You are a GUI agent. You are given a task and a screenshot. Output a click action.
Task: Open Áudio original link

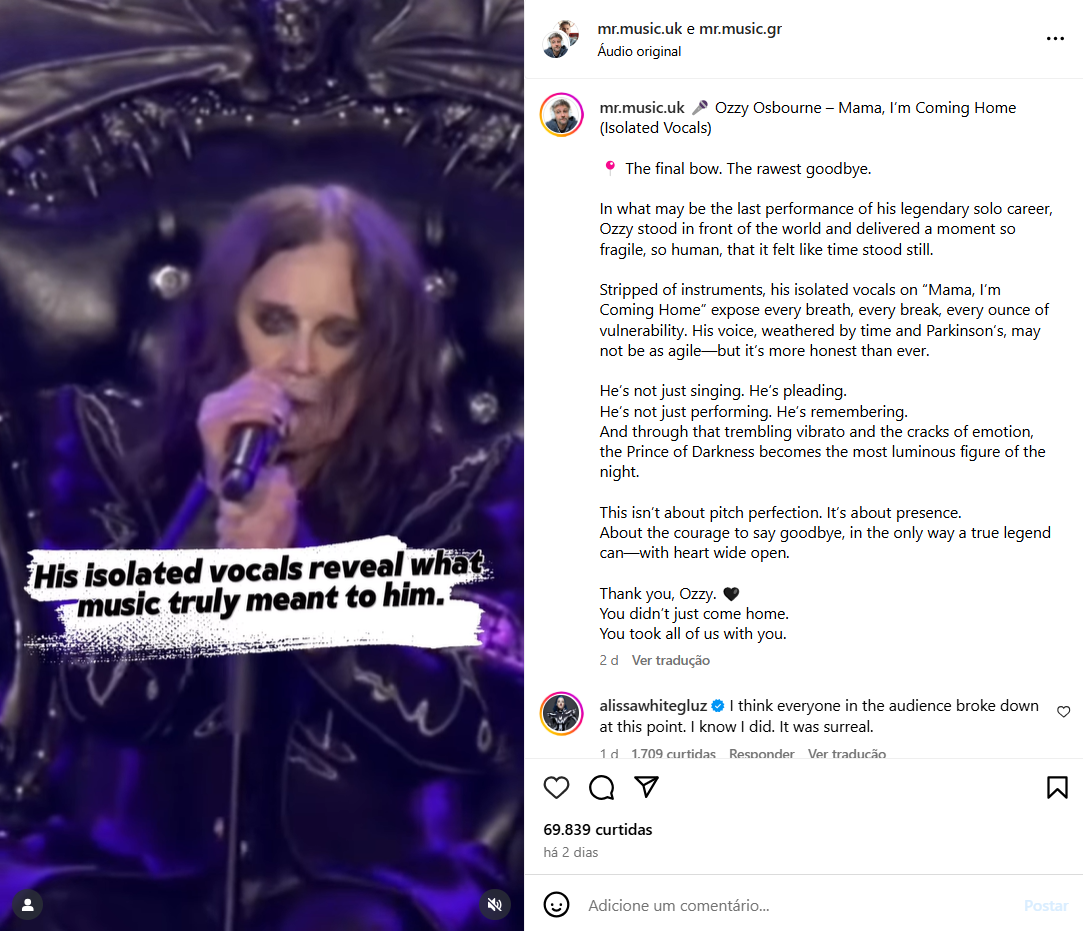coord(639,51)
